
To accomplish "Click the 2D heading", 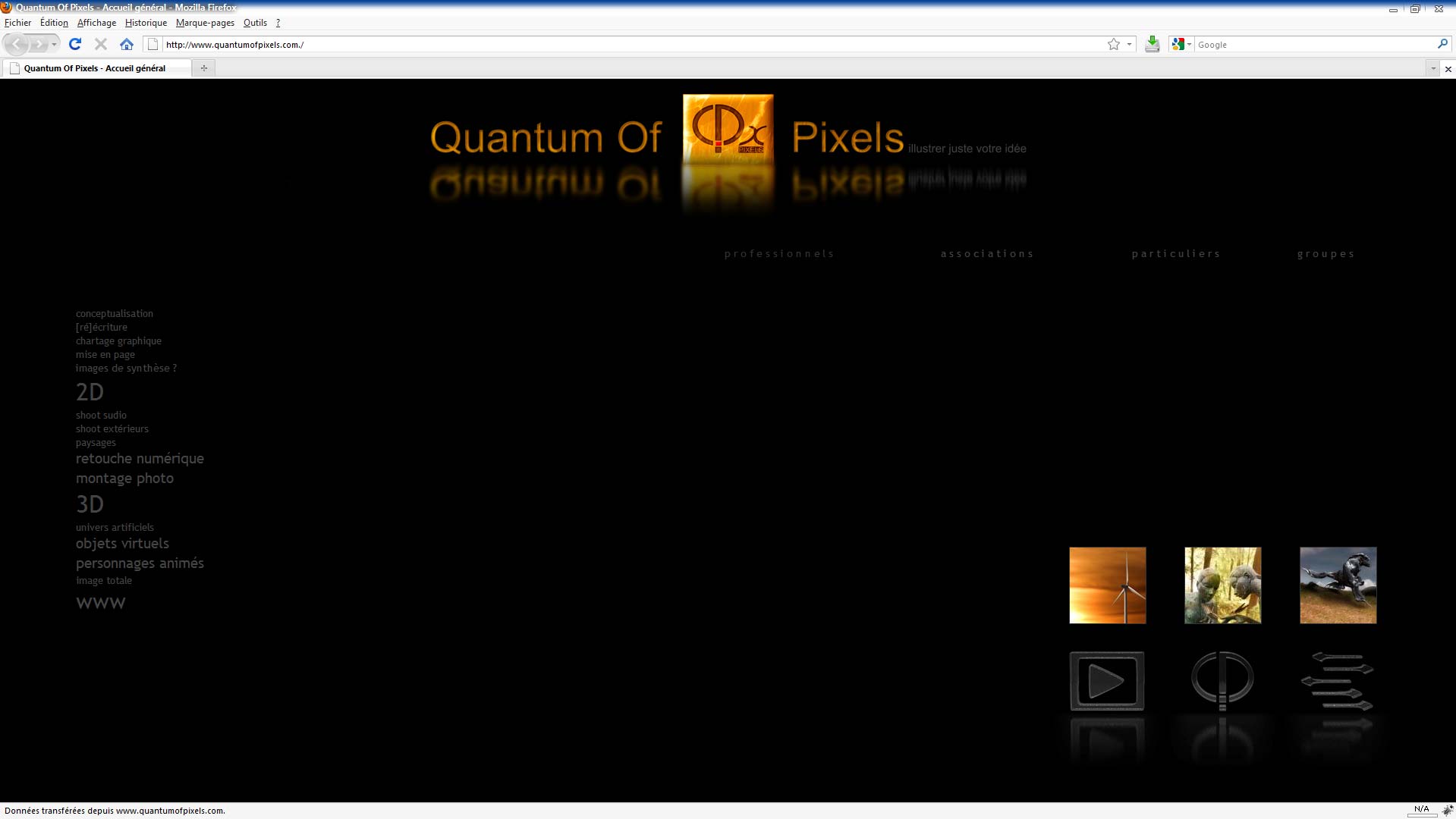I will point(90,392).
